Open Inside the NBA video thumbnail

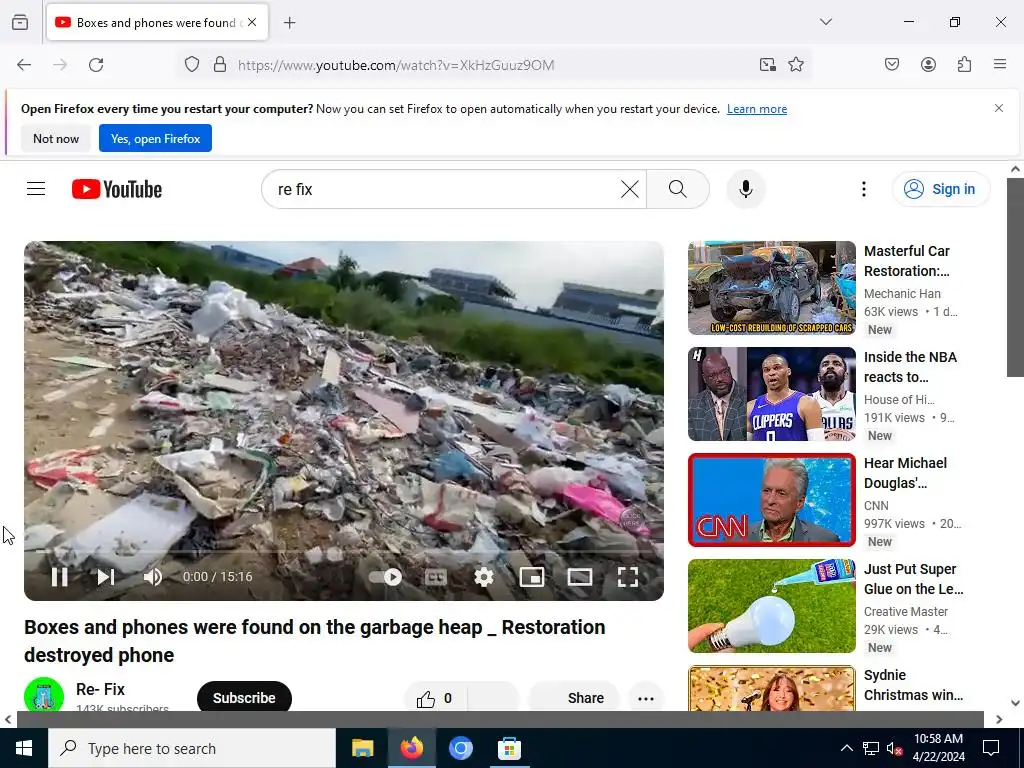771,394
